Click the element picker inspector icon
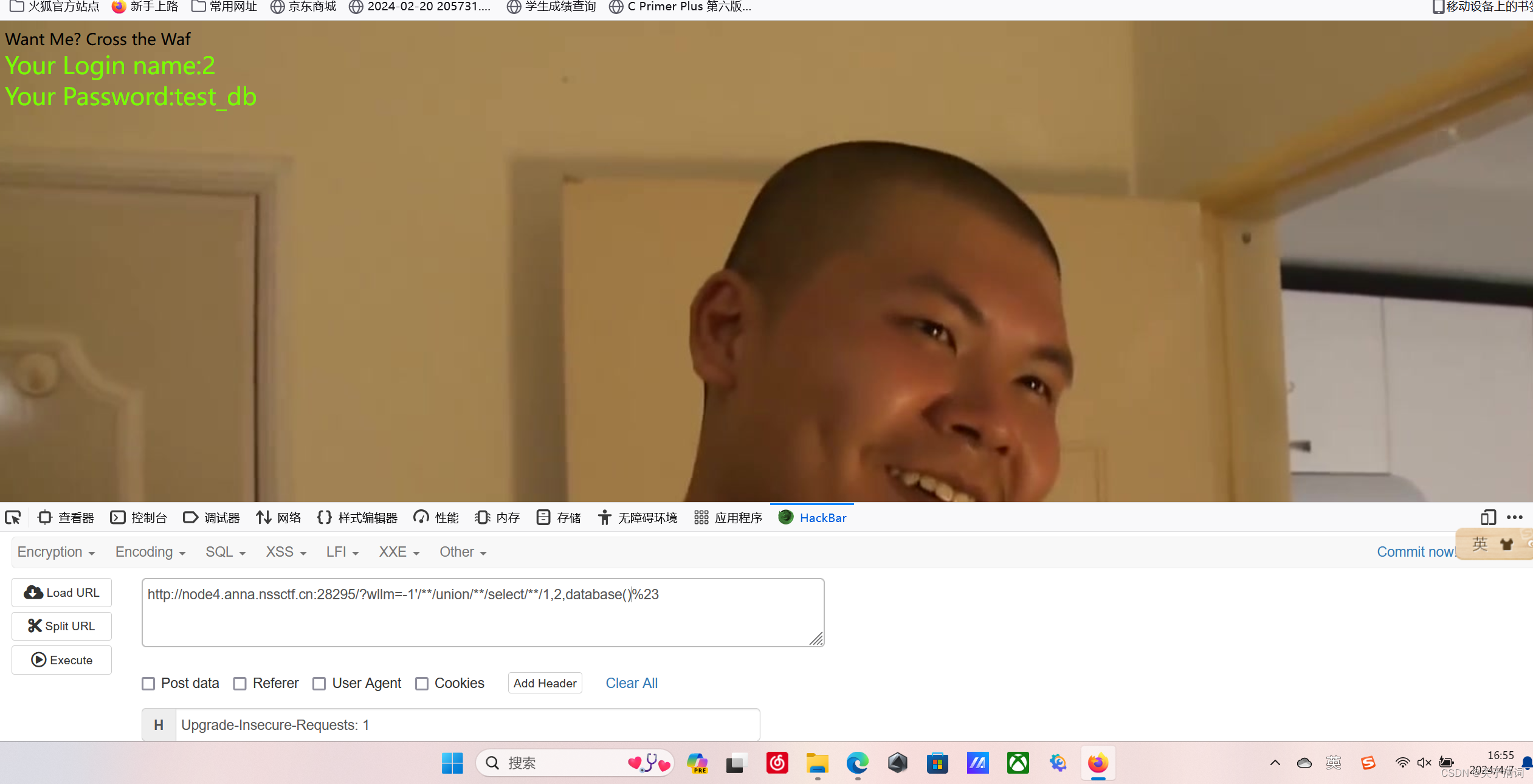This screenshot has width=1533, height=784. [x=13, y=518]
